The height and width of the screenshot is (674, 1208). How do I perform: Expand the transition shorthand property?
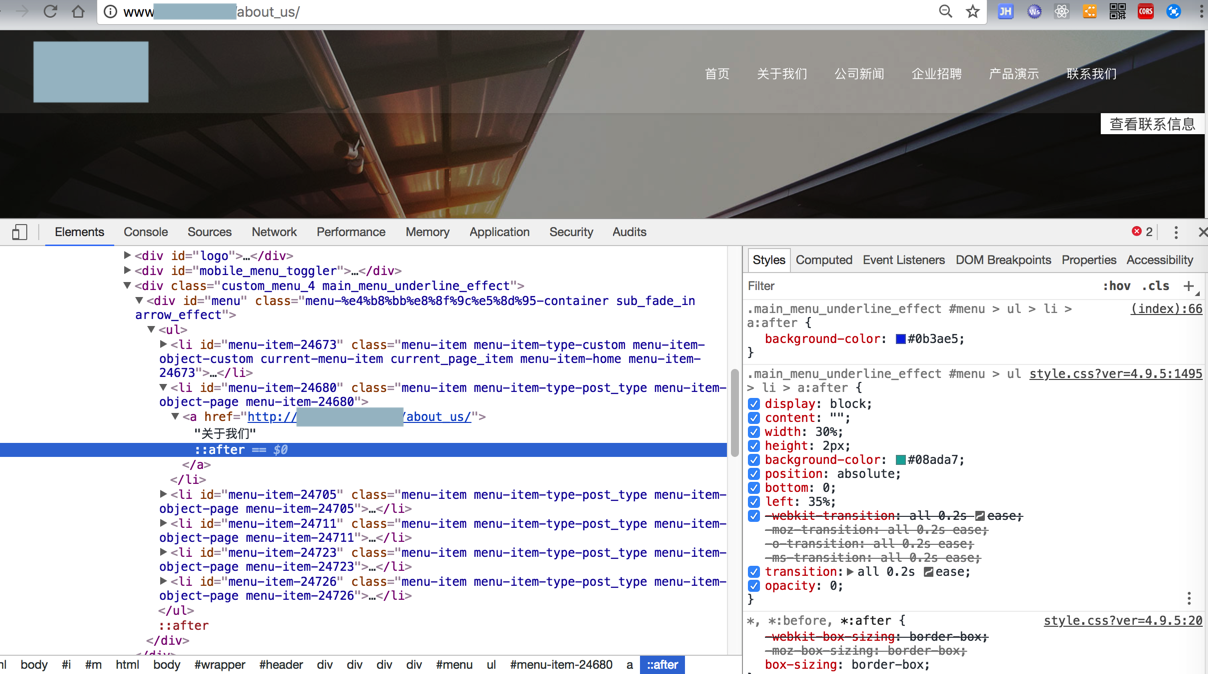(x=850, y=572)
